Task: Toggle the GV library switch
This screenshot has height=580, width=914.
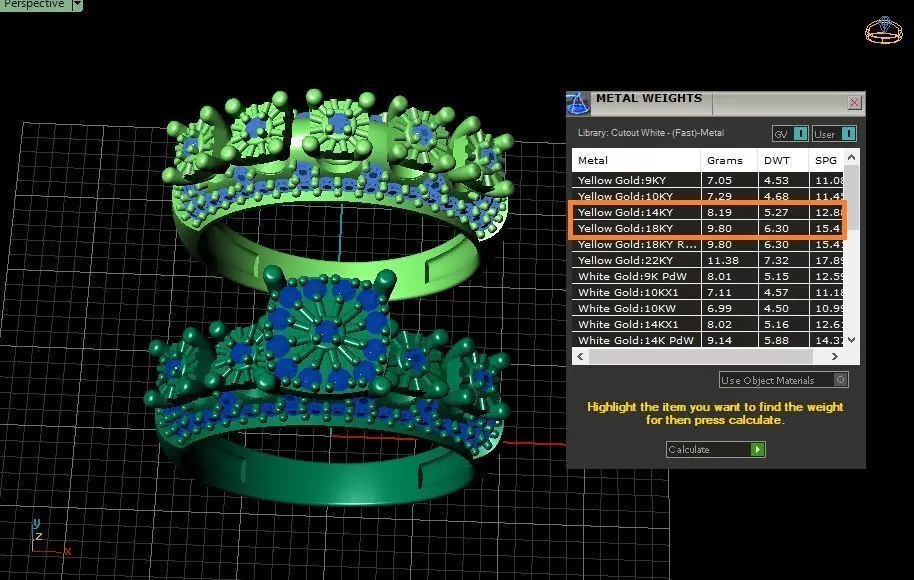Action: pyautogui.click(x=790, y=134)
